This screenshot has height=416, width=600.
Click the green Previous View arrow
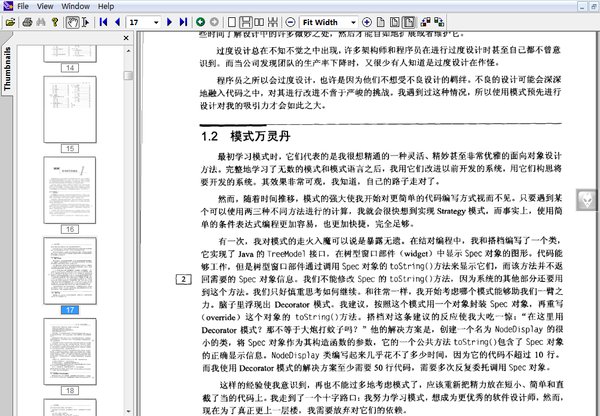coord(200,22)
